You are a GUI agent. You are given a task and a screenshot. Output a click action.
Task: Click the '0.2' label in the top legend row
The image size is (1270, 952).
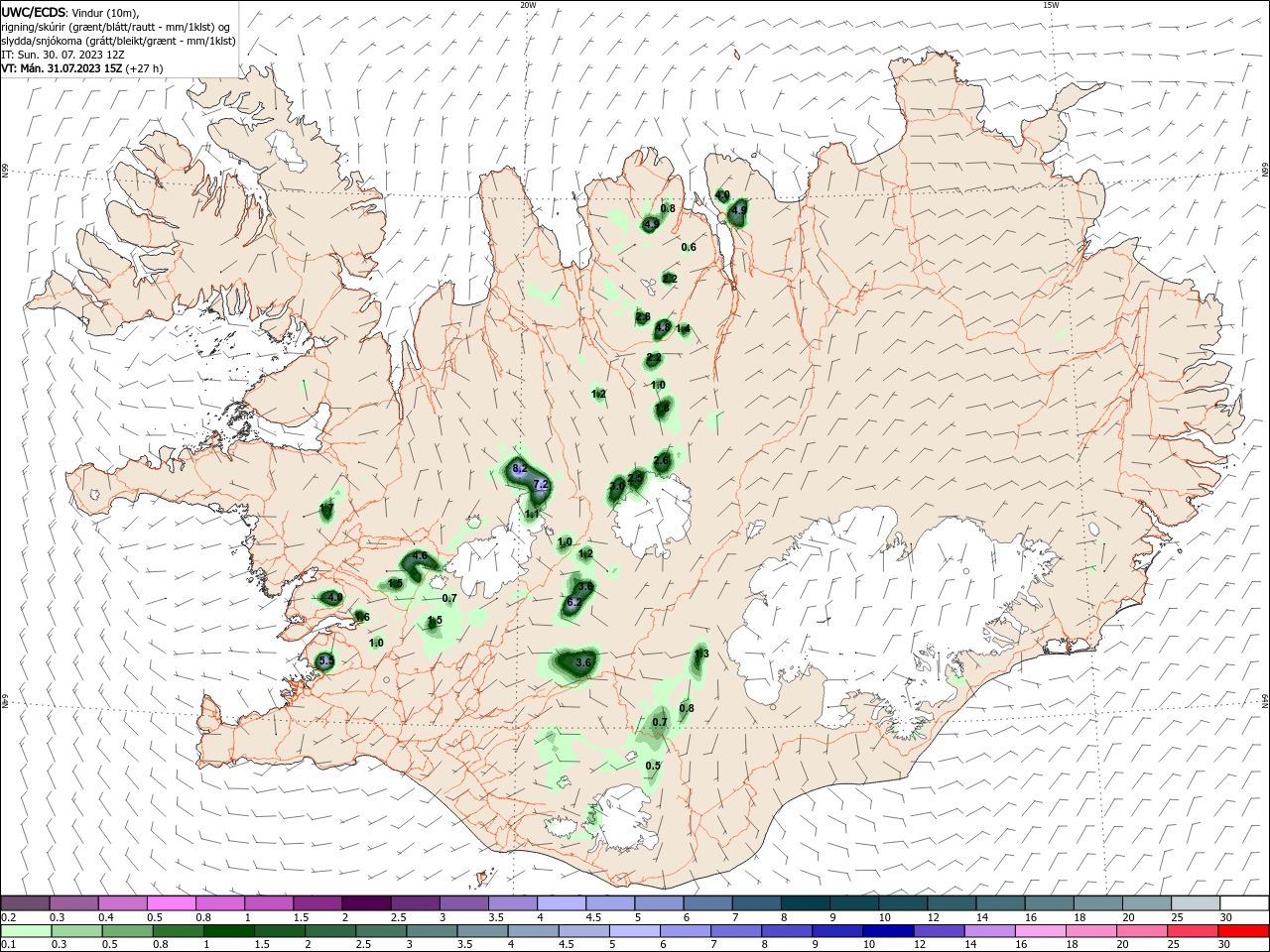click(9, 917)
